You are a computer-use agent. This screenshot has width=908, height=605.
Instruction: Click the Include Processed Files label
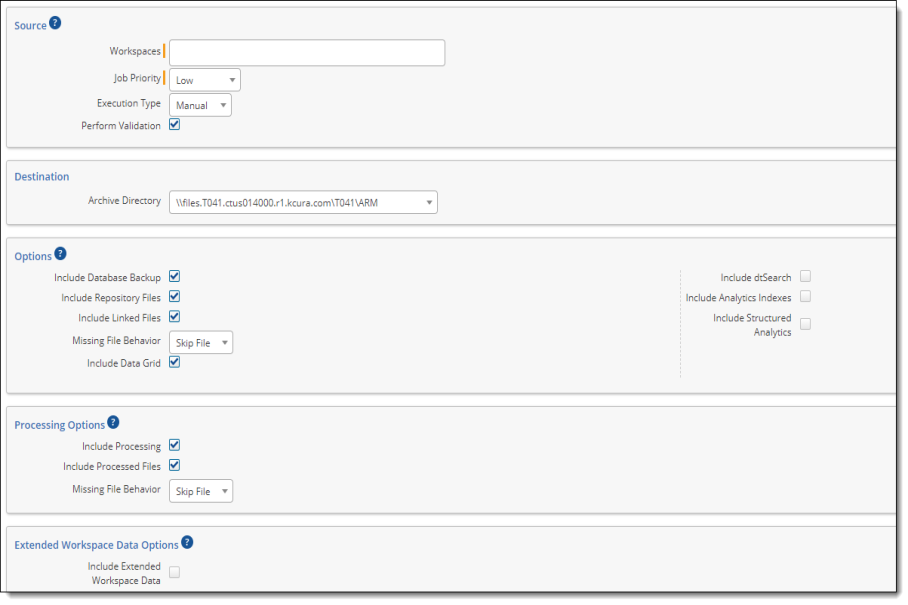[x=112, y=467]
